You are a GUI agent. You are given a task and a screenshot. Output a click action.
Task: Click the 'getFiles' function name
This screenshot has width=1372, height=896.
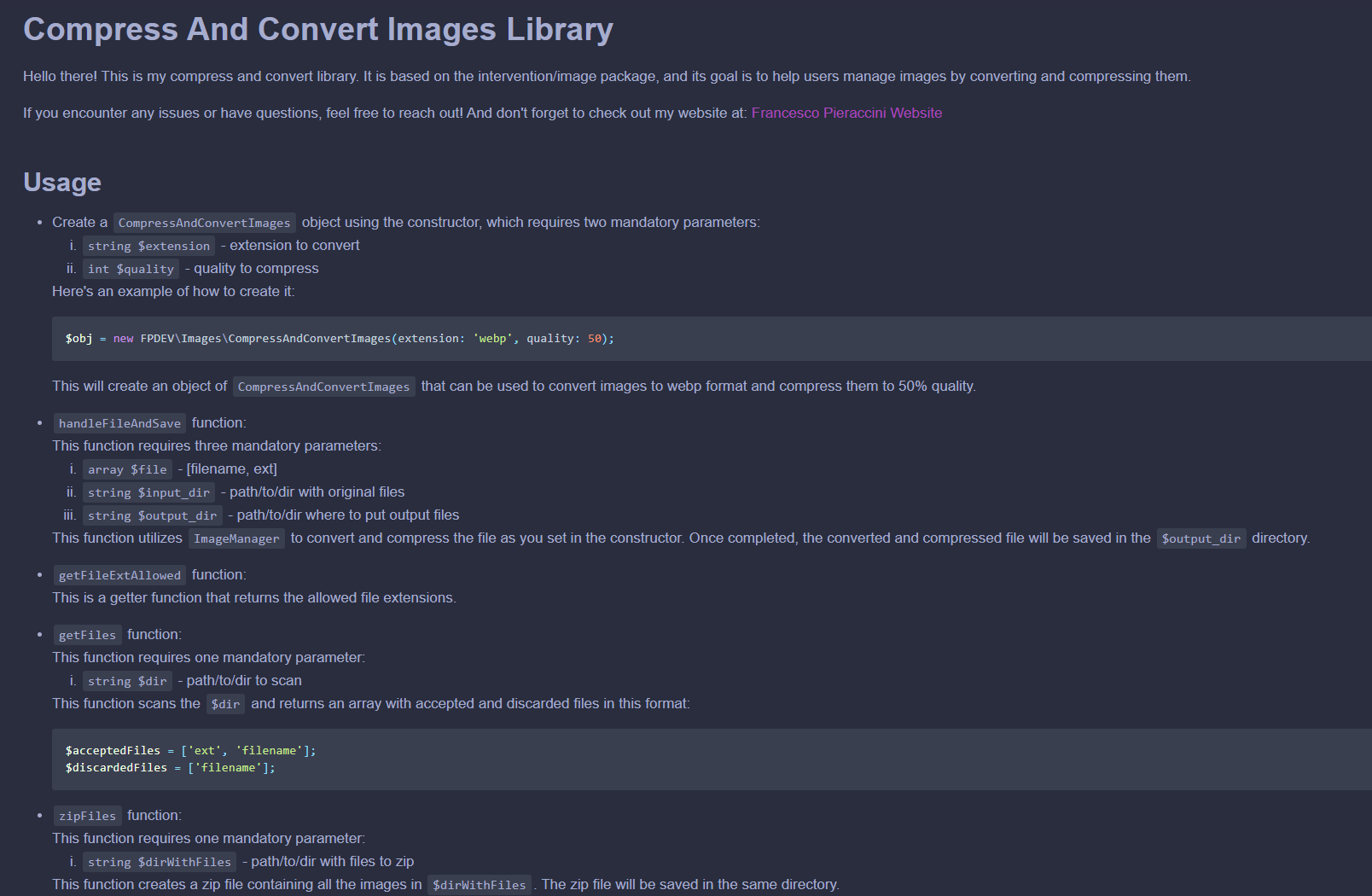coord(87,635)
